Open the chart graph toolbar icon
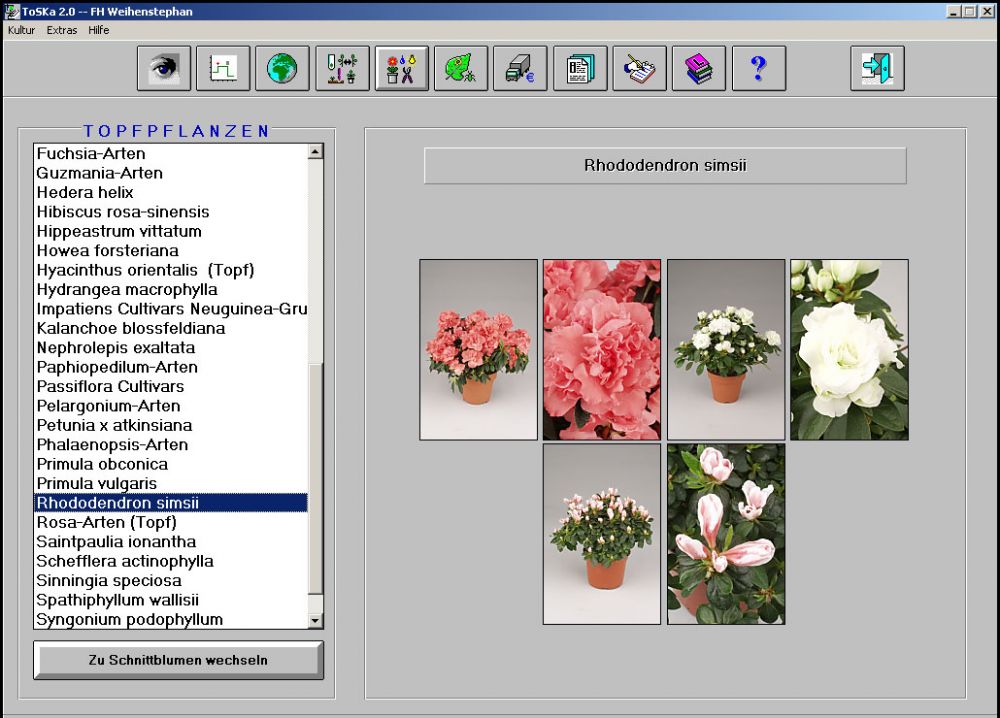 coord(222,69)
